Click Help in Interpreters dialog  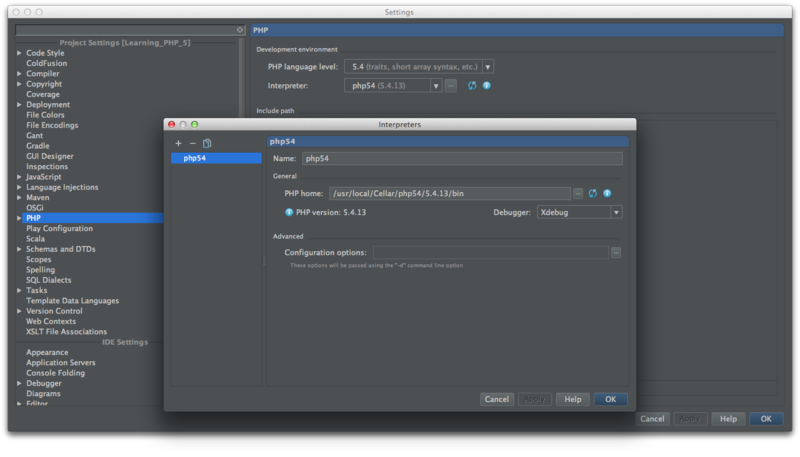point(572,399)
